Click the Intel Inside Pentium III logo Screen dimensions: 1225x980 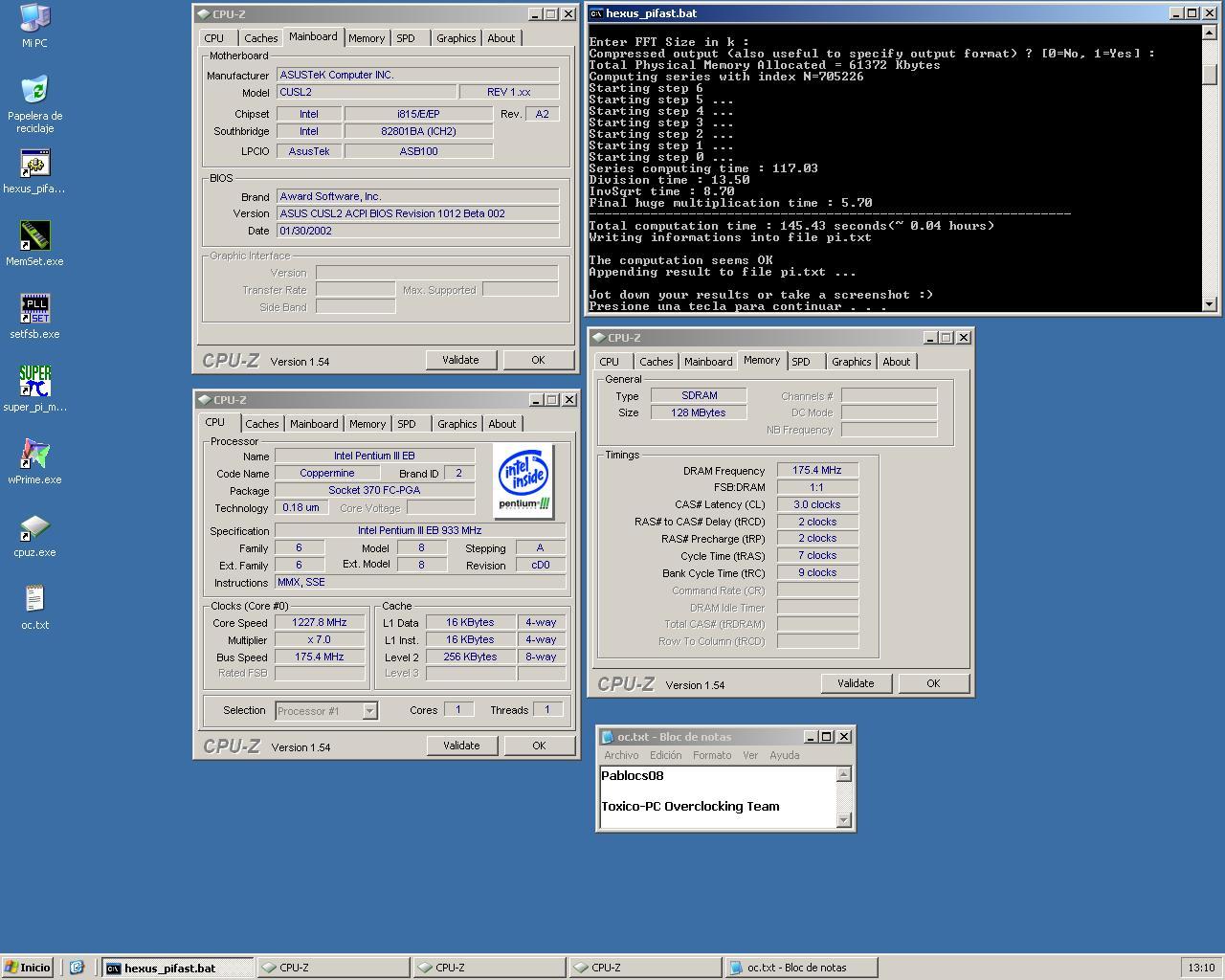coord(524,481)
